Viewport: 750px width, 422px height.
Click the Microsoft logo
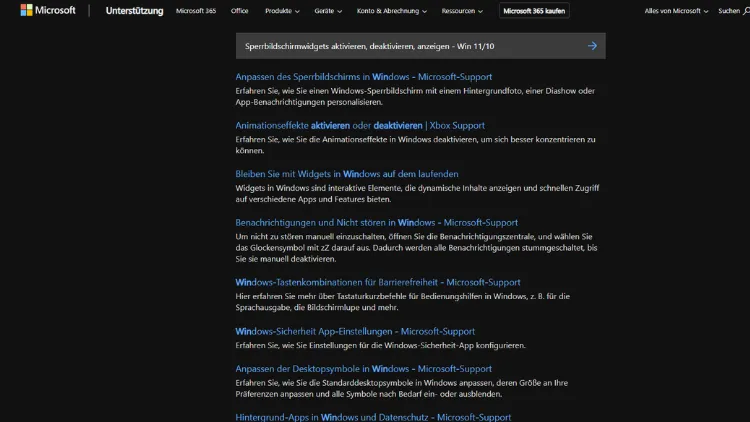click(x=48, y=10)
